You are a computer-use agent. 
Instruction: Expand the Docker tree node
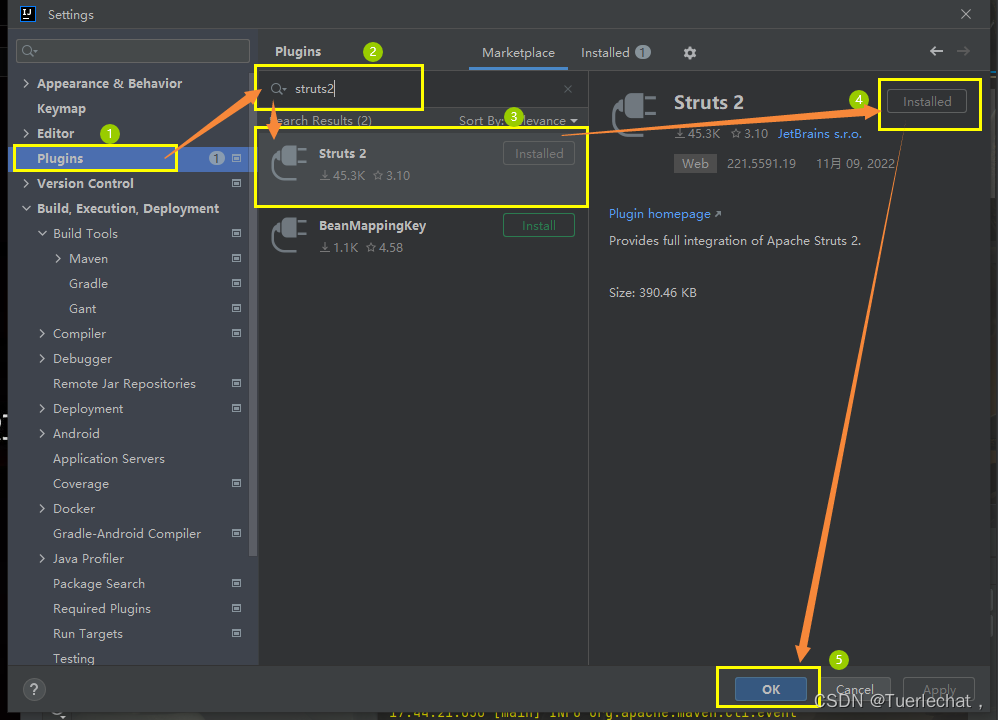42,508
